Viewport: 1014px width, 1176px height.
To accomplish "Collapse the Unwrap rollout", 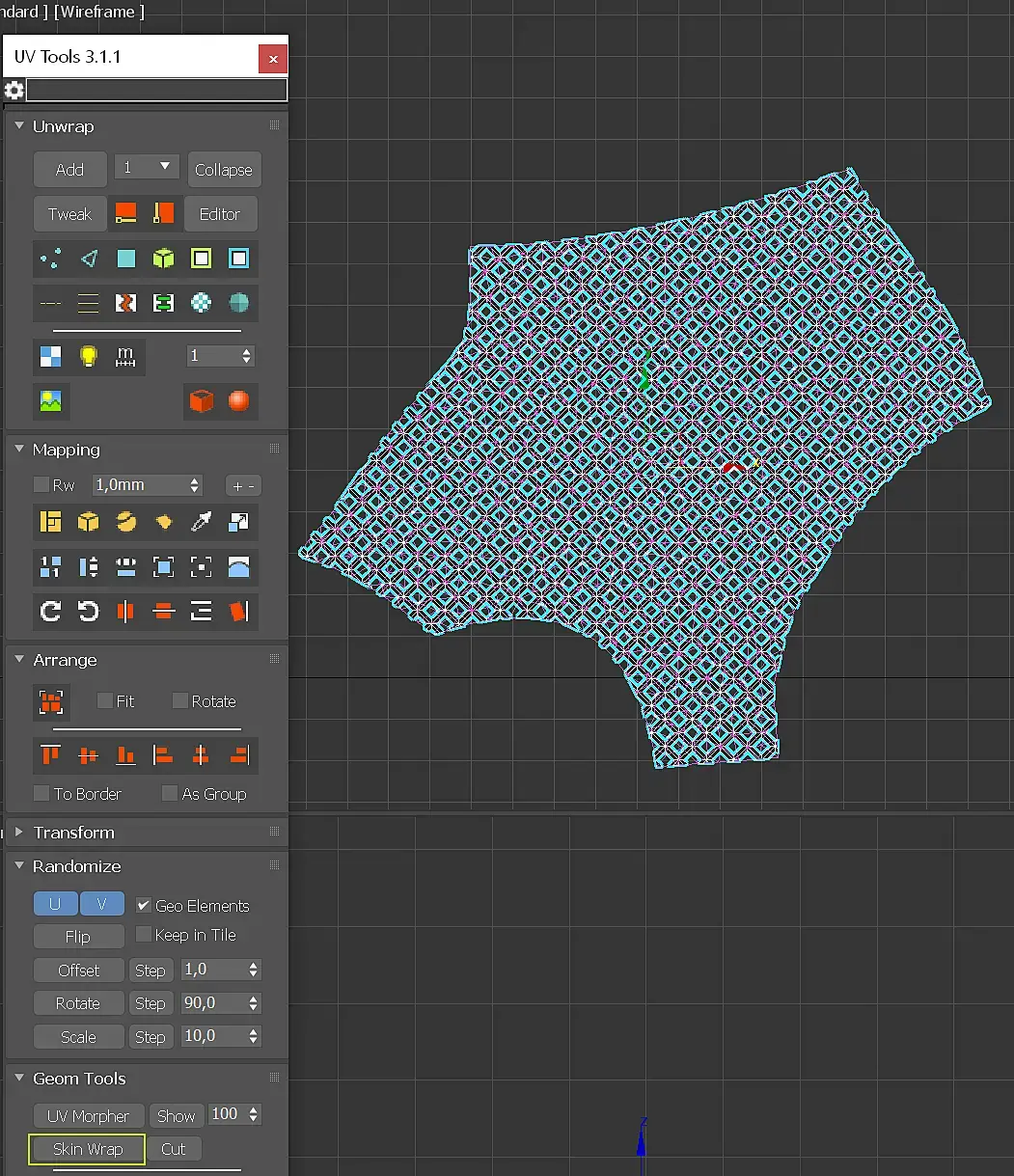I will pos(18,126).
